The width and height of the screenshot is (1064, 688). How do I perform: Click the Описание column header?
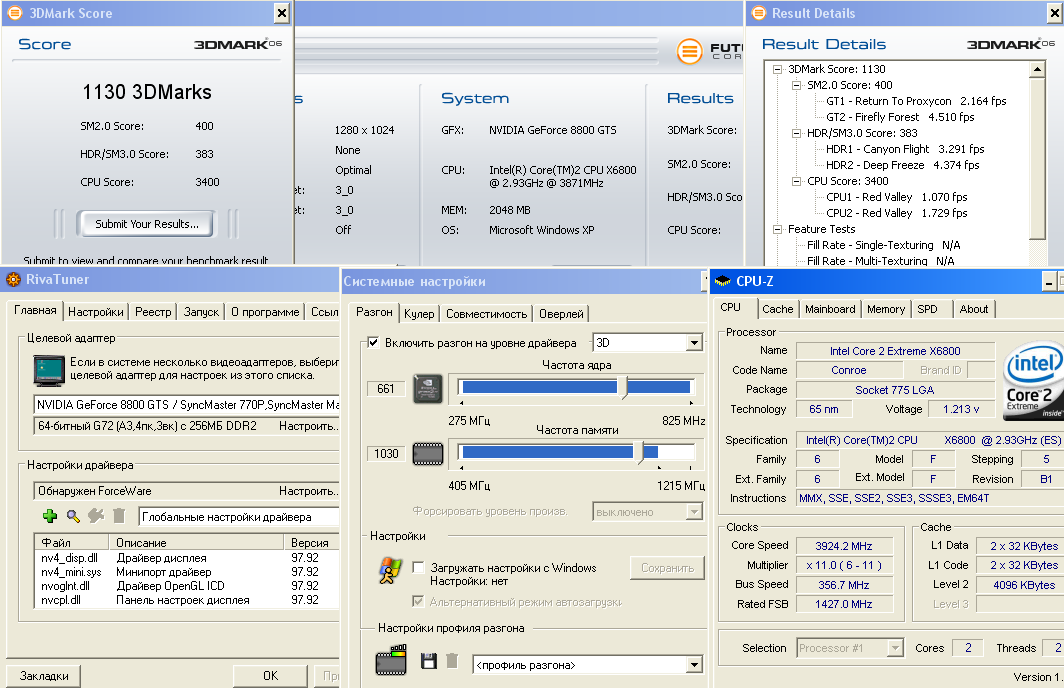coord(196,543)
